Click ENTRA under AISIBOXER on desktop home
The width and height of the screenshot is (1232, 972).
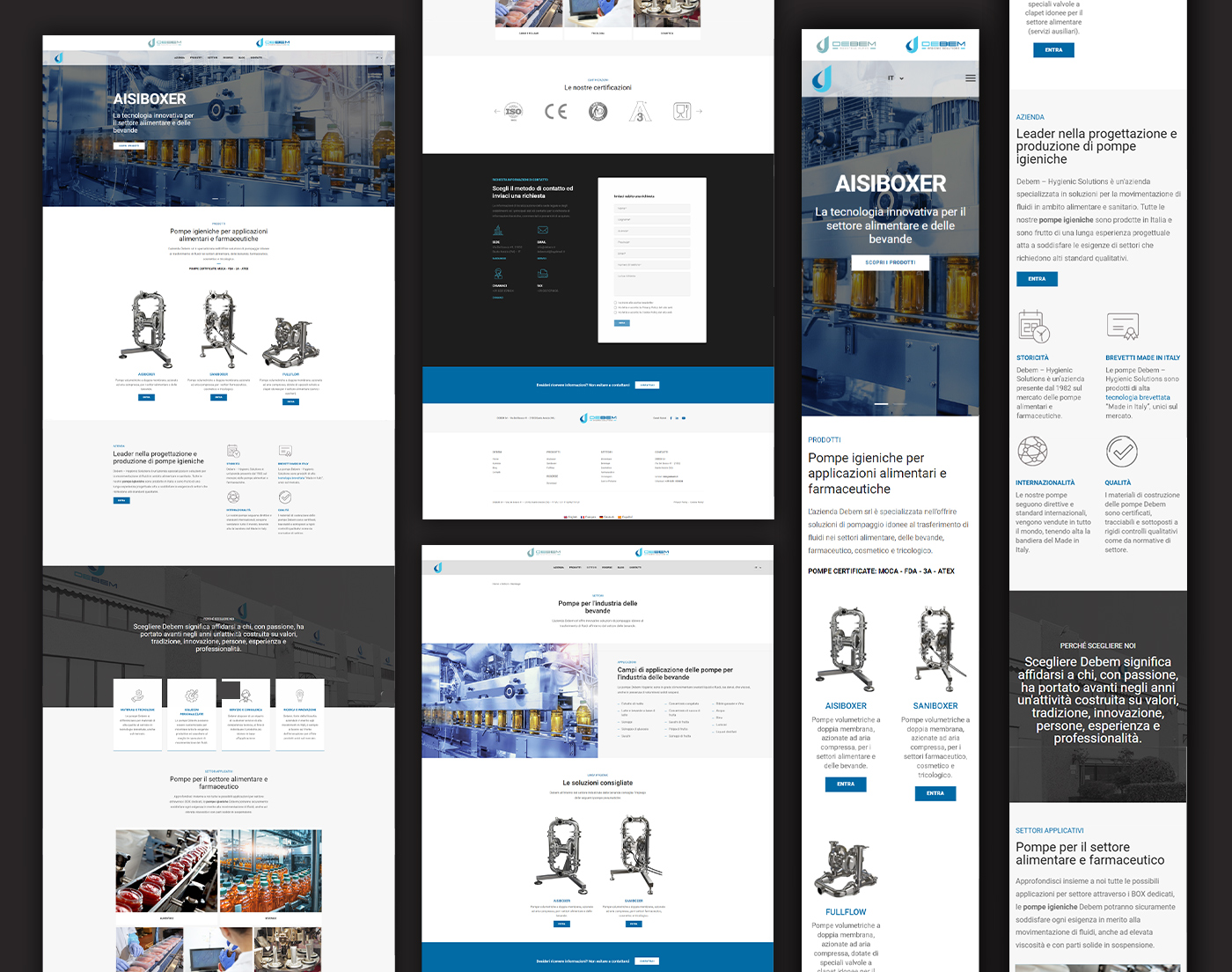pyautogui.click(x=147, y=397)
